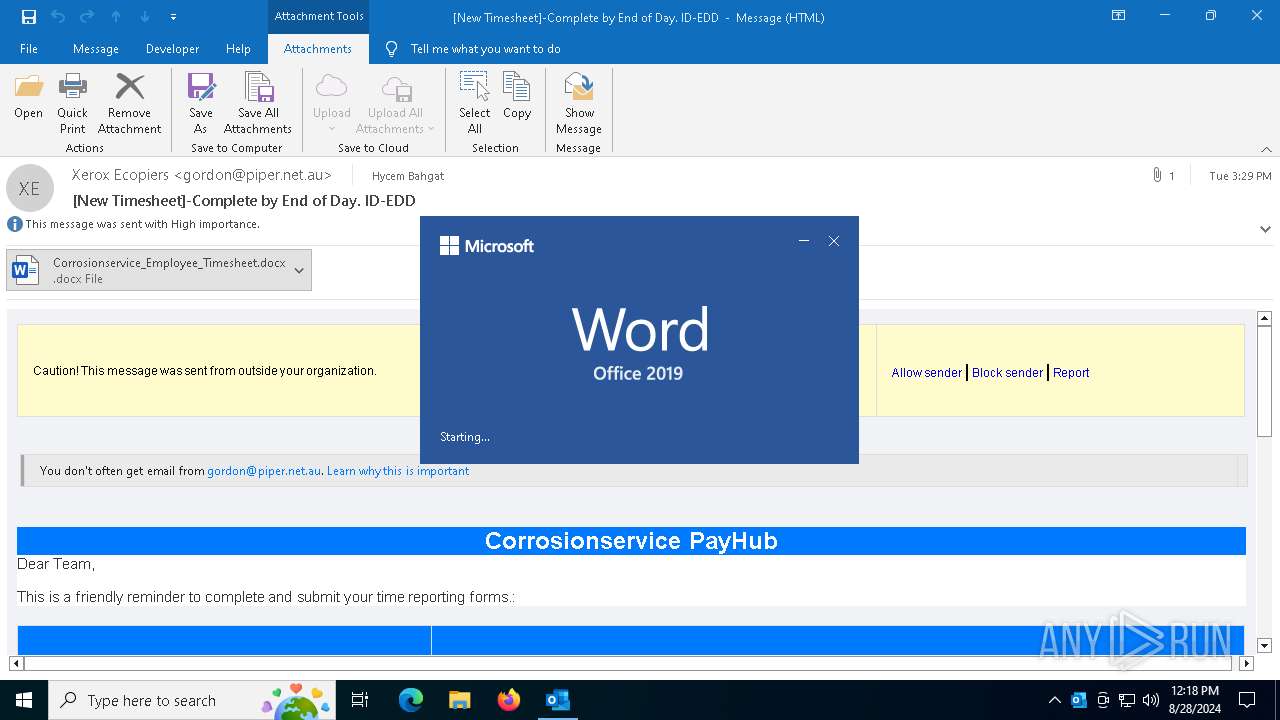Save the message using quick access toolbar
This screenshot has height=720, width=1280.
click(x=29, y=16)
